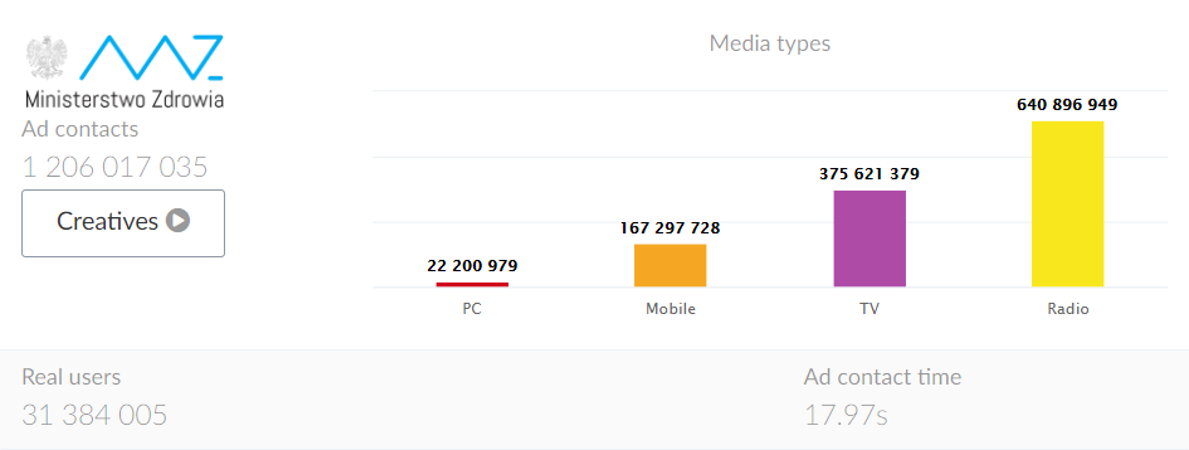The height and width of the screenshot is (450, 1189).
Task: Click the 375 621 379 TV value label
Action: (x=869, y=174)
